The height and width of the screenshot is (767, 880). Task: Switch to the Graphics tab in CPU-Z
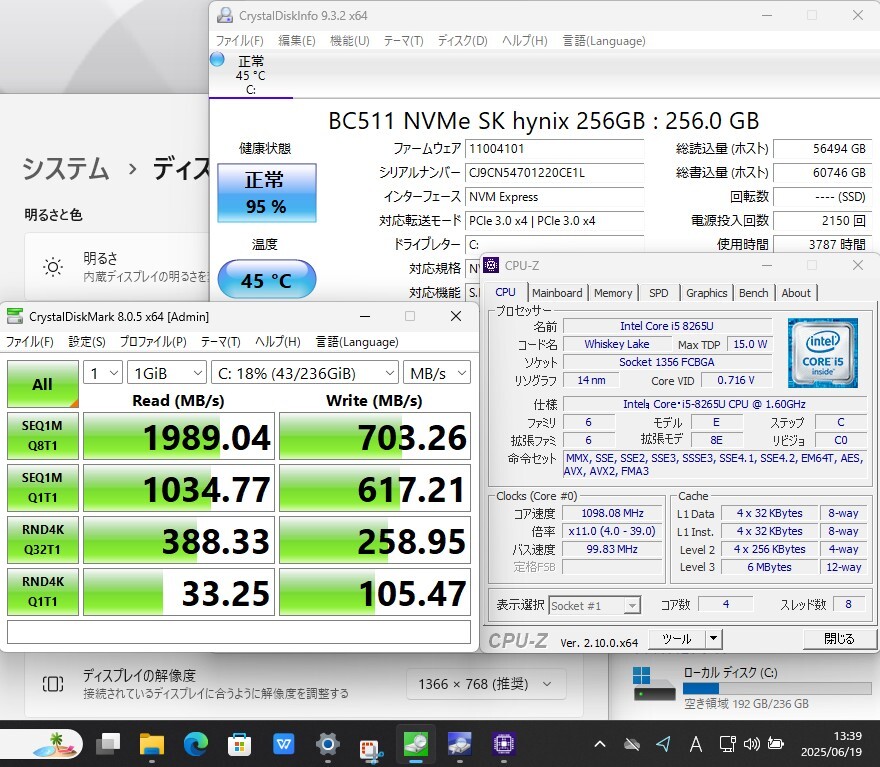click(706, 293)
